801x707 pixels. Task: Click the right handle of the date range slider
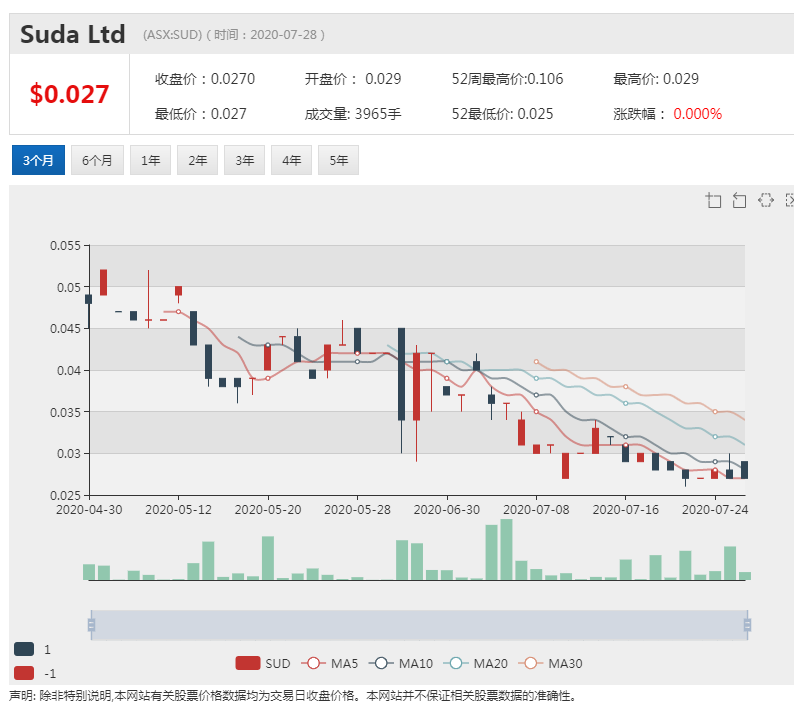tap(747, 625)
